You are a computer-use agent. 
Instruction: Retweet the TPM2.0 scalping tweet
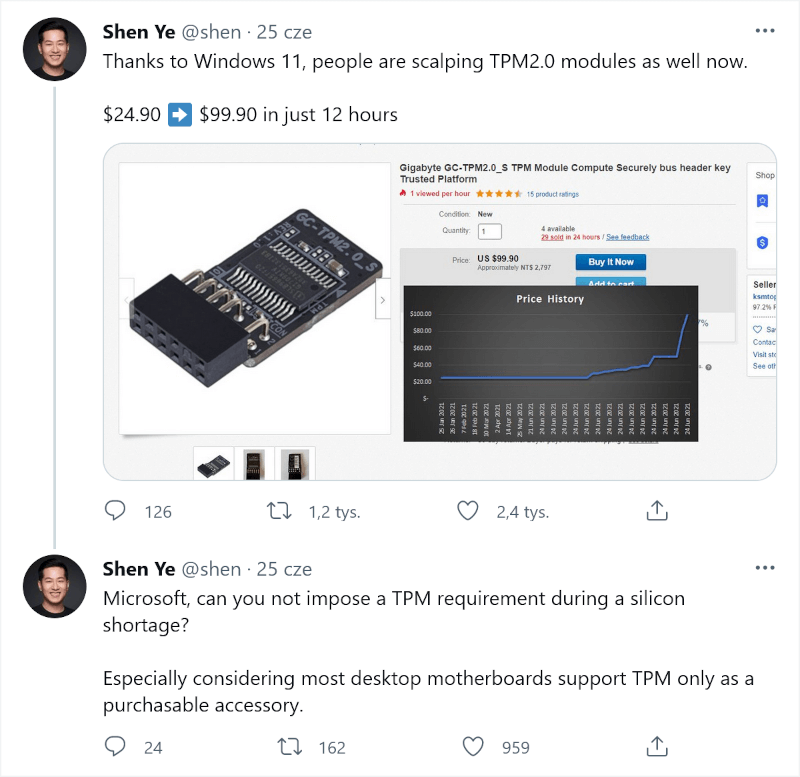tap(280, 511)
